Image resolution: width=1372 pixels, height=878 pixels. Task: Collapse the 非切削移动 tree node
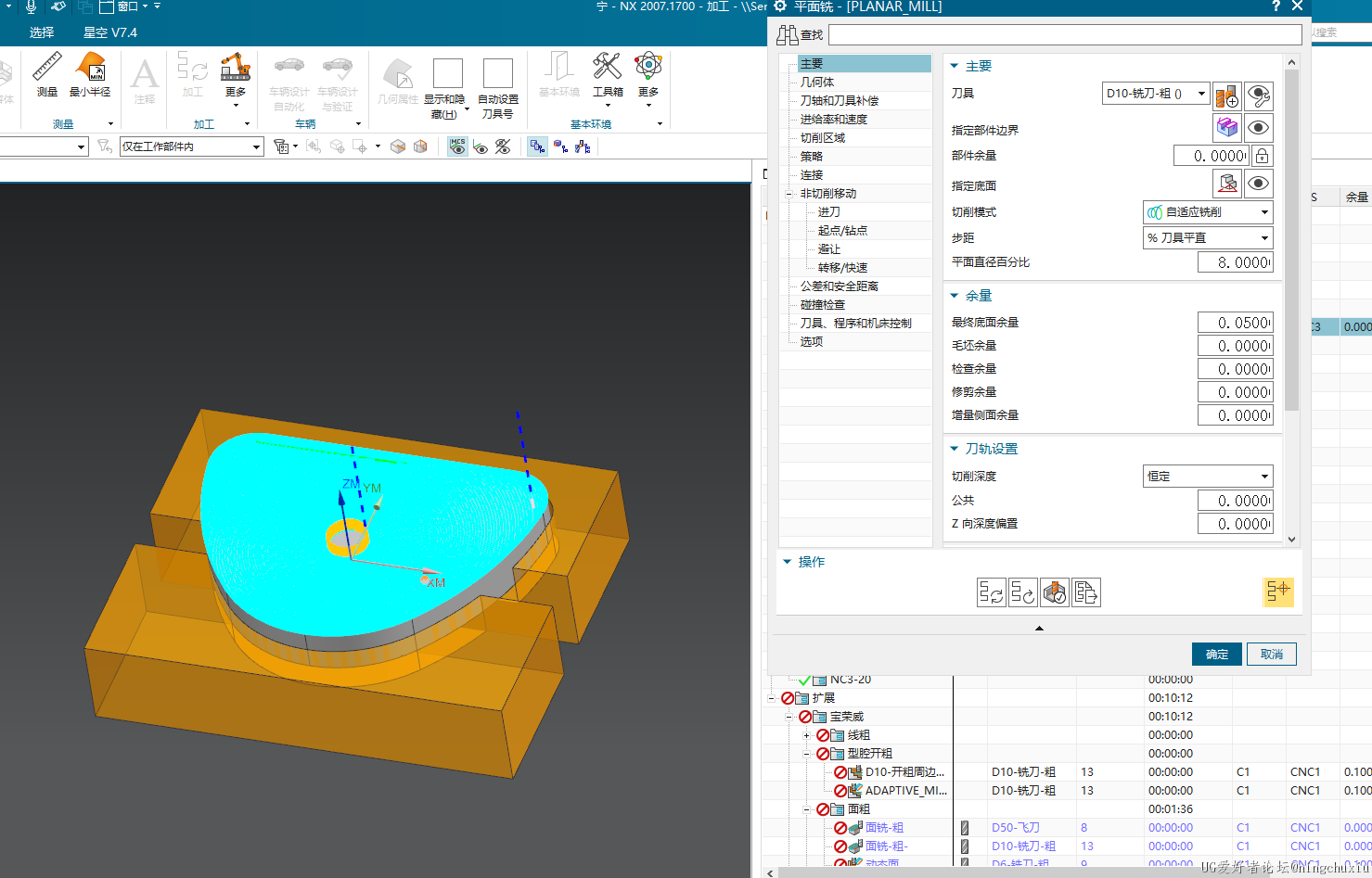[x=789, y=194]
